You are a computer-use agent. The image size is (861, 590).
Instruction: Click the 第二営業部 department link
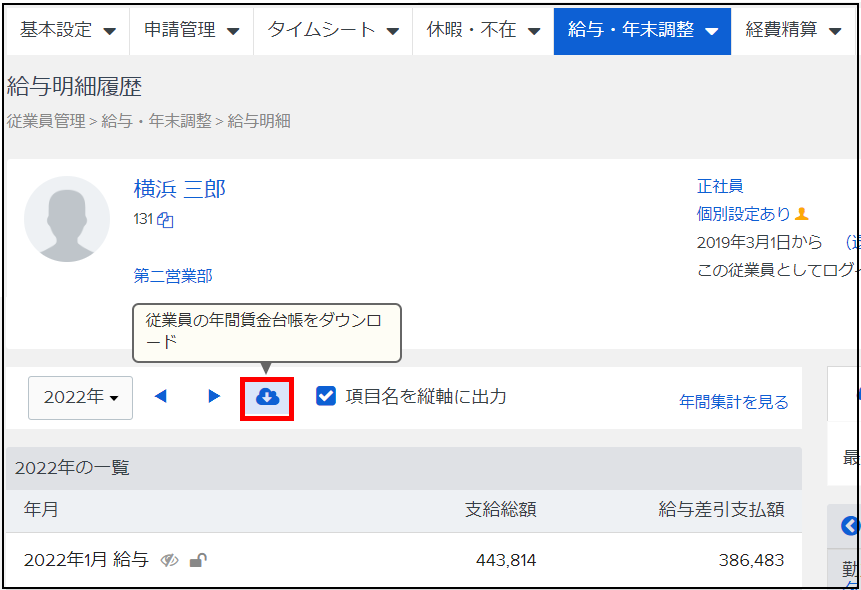tap(173, 276)
